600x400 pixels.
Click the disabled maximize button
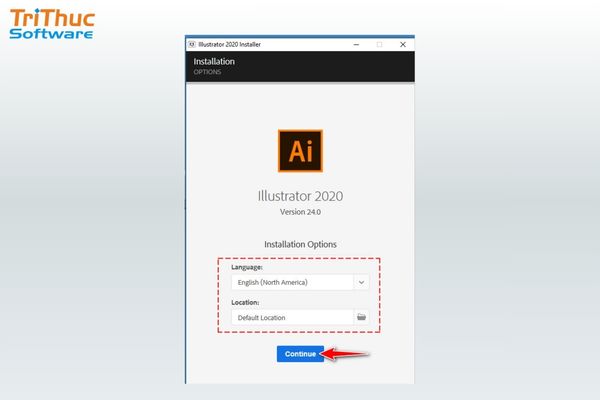[x=380, y=44]
